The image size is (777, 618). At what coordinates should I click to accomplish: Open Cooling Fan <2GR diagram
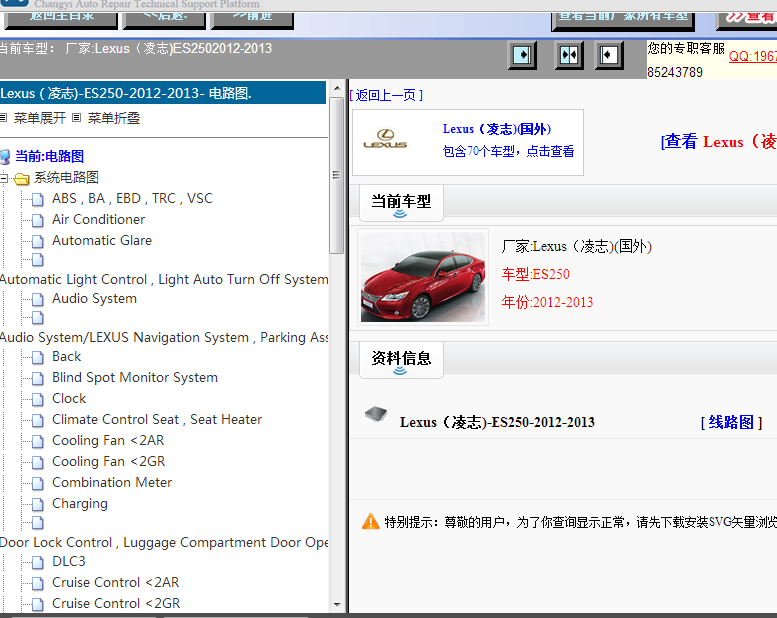109,462
